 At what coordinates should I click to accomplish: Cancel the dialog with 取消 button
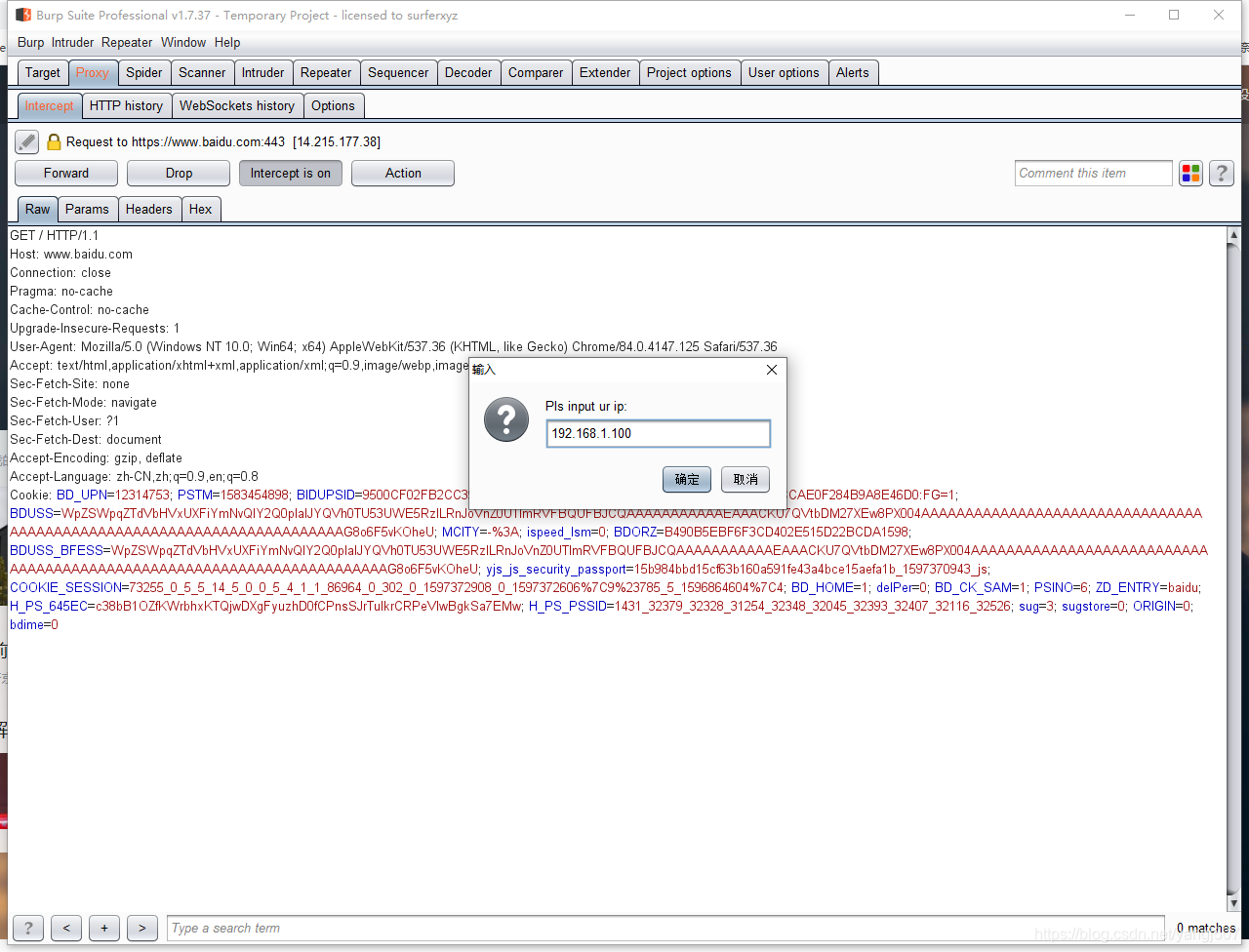click(x=745, y=479)
